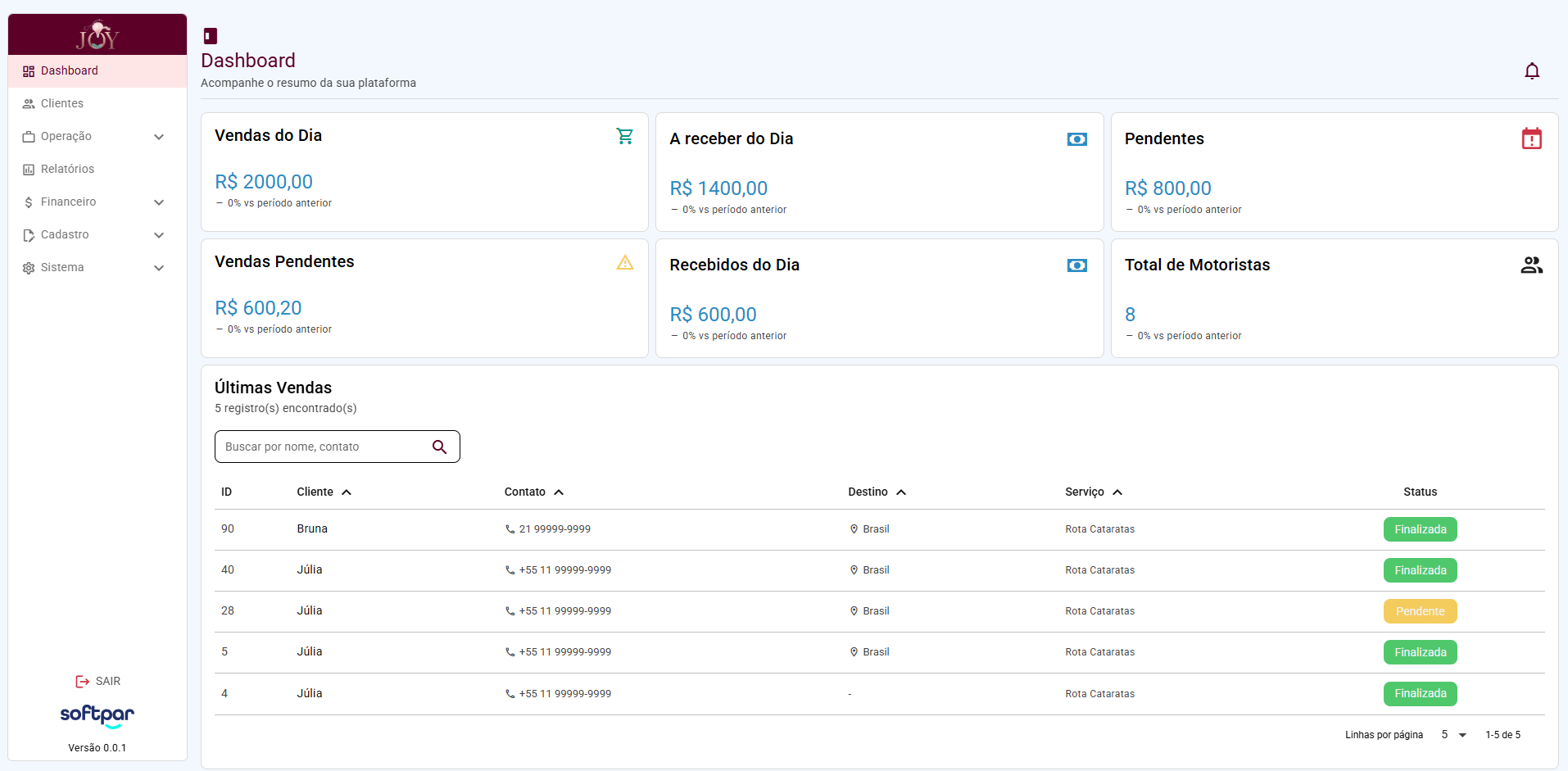Screen dimensions: 1568x771
Task: Expand the Cadastro menu chevron
Action: tap(159, 235)
